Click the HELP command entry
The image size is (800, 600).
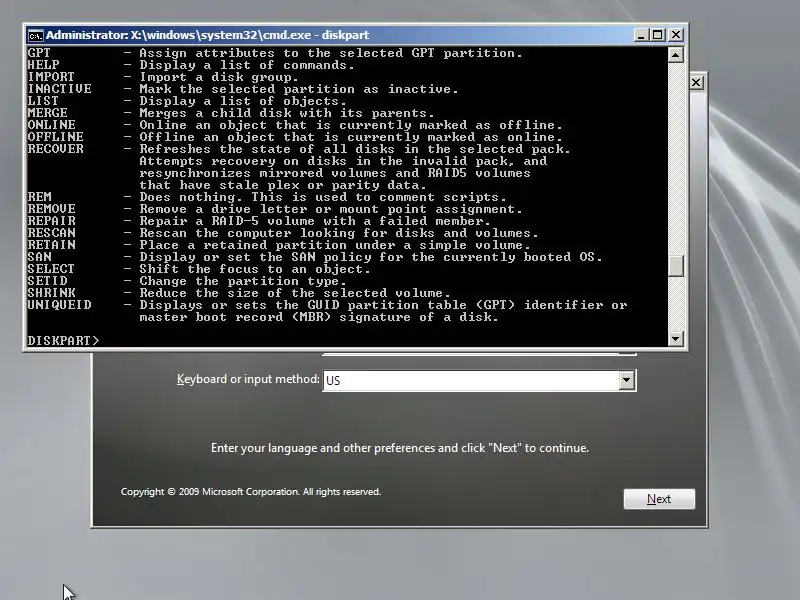(43, 65)
